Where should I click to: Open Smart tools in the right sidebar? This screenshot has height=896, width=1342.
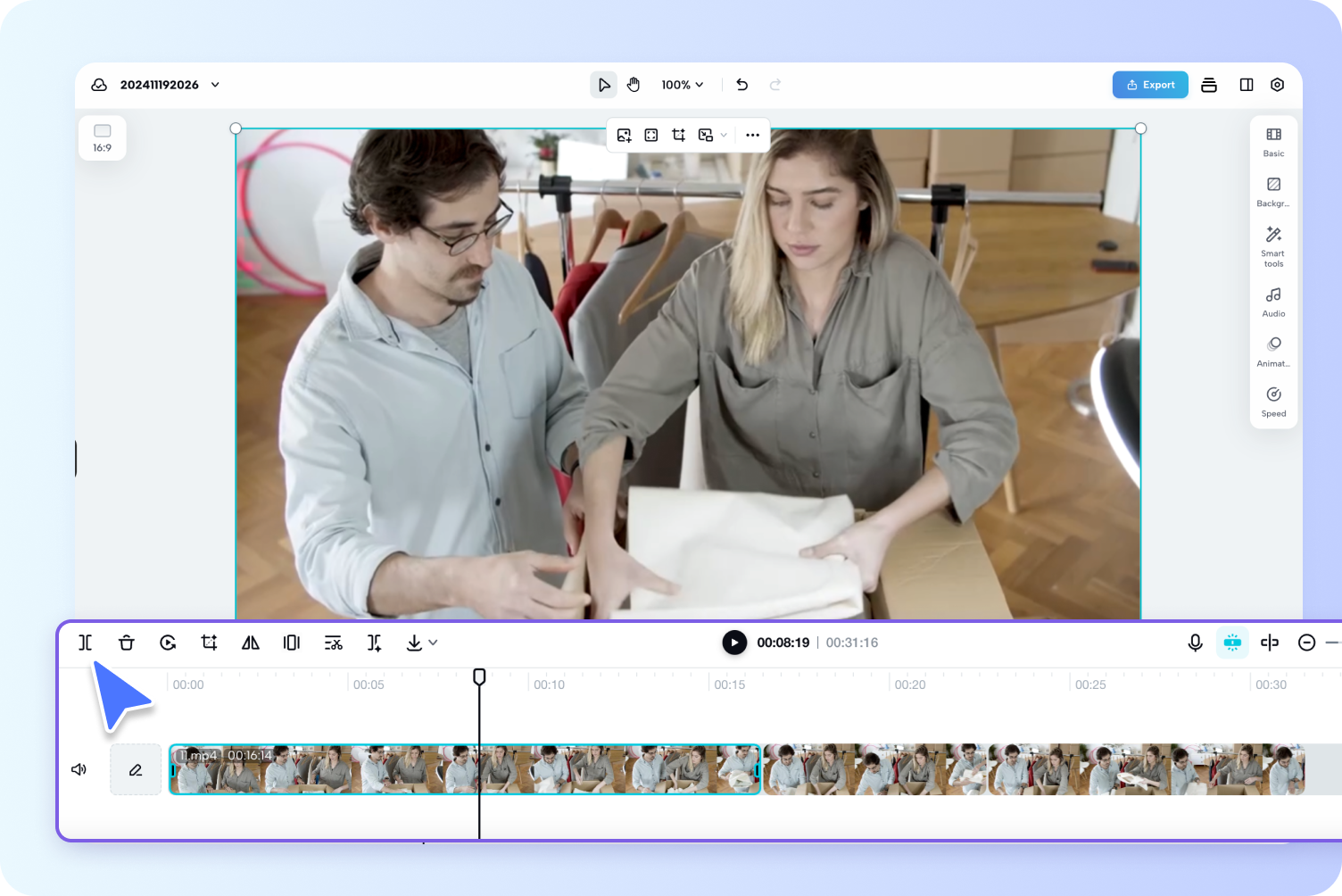tap(1273, 245)
